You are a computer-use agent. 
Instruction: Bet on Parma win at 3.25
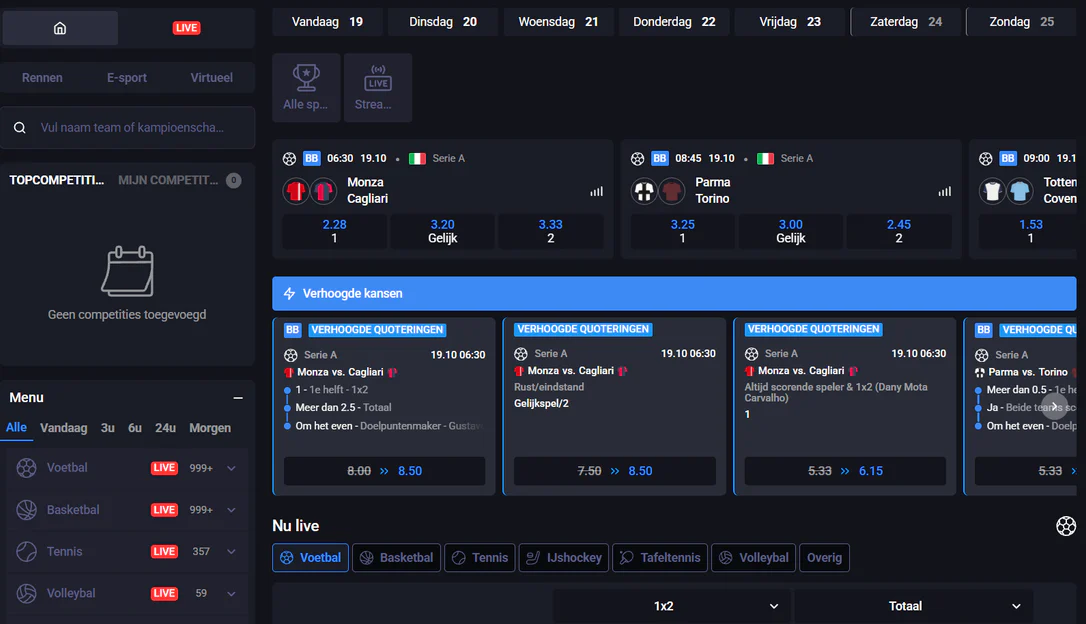coord(682,231)
